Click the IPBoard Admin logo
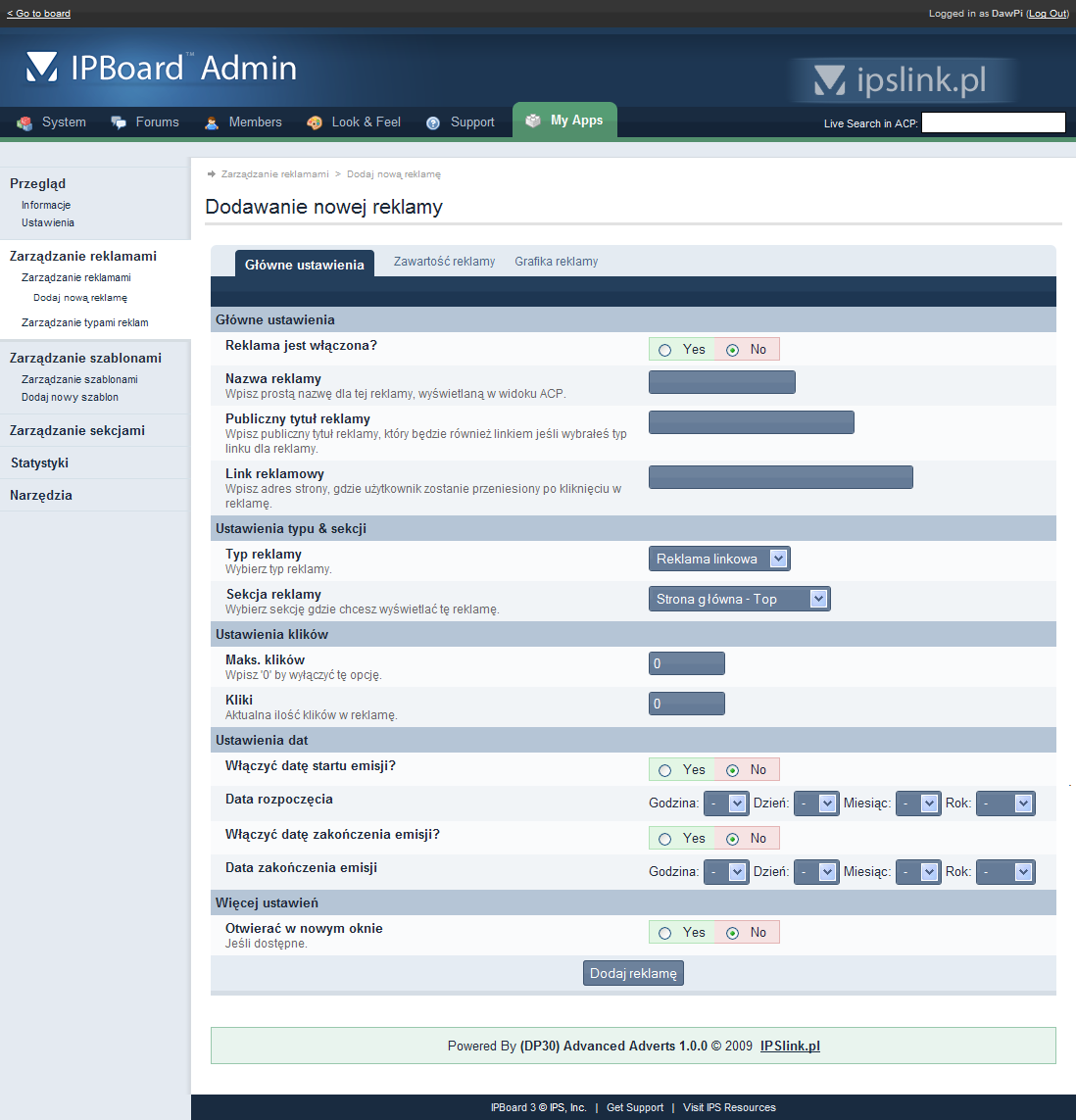The width and height of the screenshot is (1076, 1120). pos(161,68)
